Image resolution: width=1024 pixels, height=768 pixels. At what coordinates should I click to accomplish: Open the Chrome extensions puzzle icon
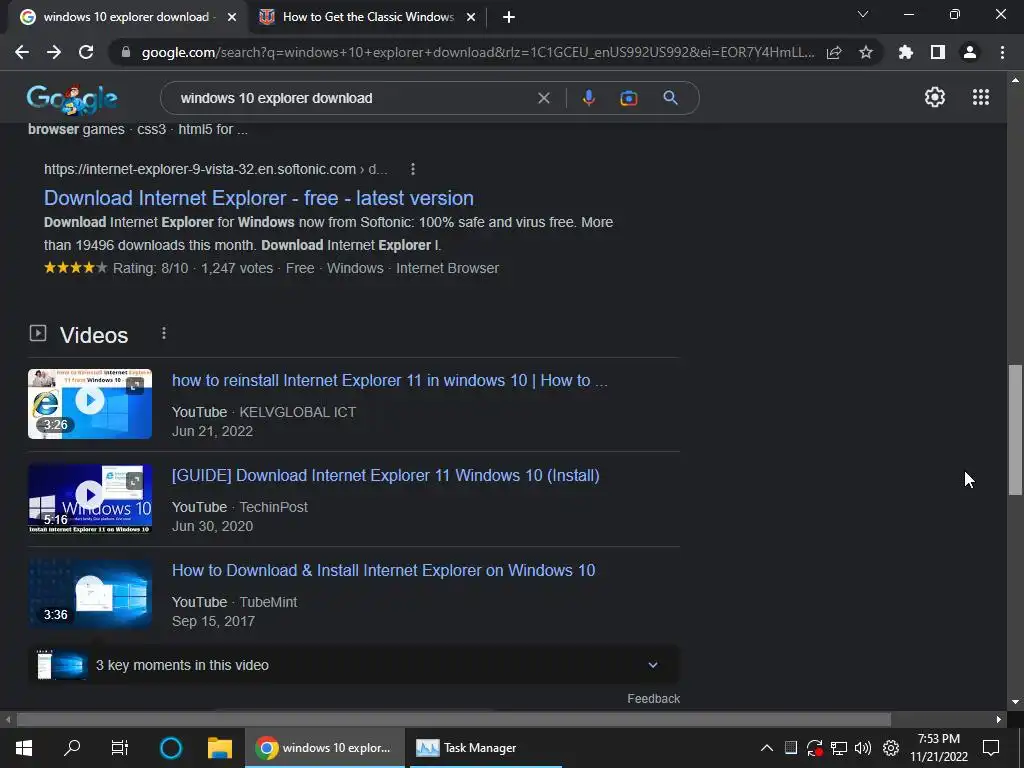tap(906, 52)
